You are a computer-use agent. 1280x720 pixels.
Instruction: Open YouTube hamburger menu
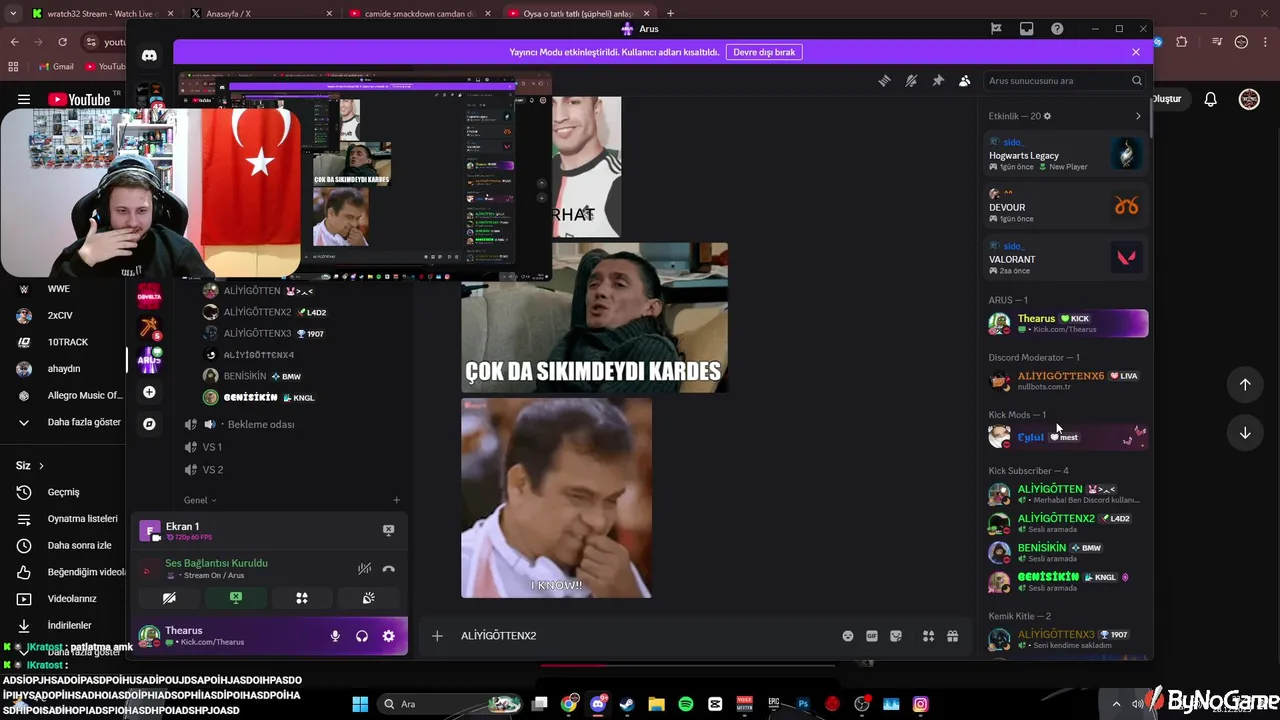click(24, 99)
